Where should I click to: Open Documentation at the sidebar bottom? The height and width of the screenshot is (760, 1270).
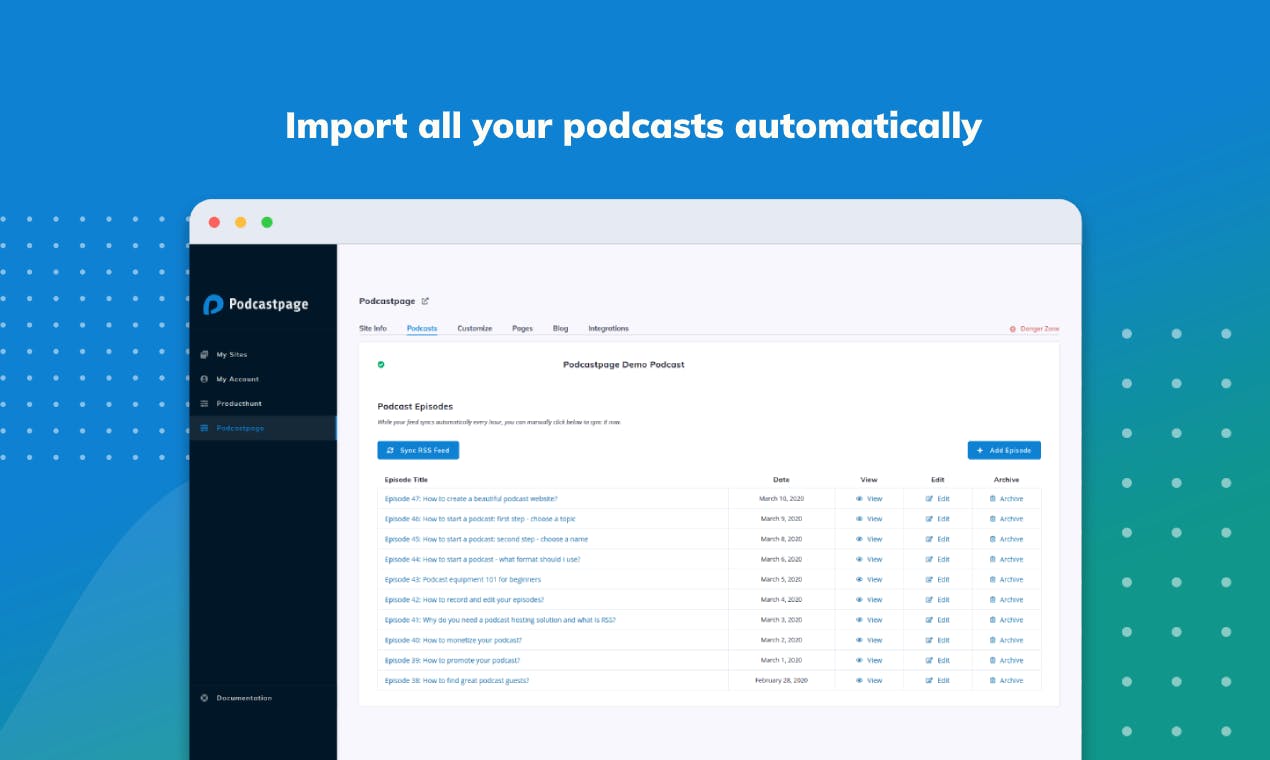pos(244,698)
